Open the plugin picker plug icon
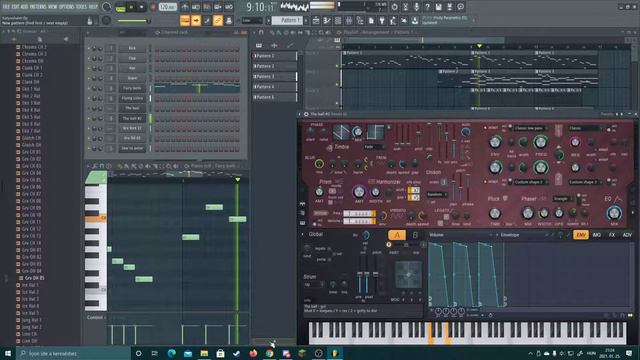The width and height of the screenshot is (640, 360). pos(382,20)
